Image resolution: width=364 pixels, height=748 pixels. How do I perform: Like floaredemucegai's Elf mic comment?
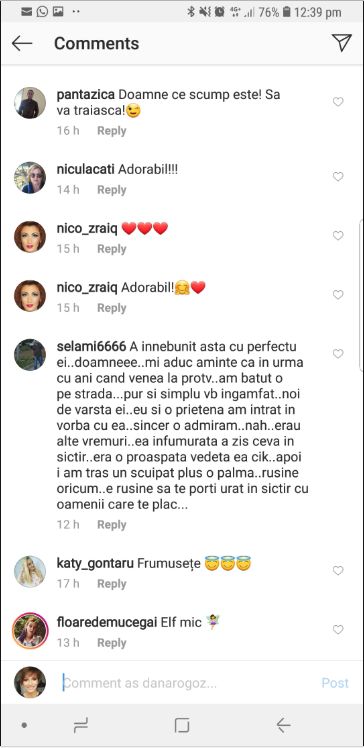point(338,630)
